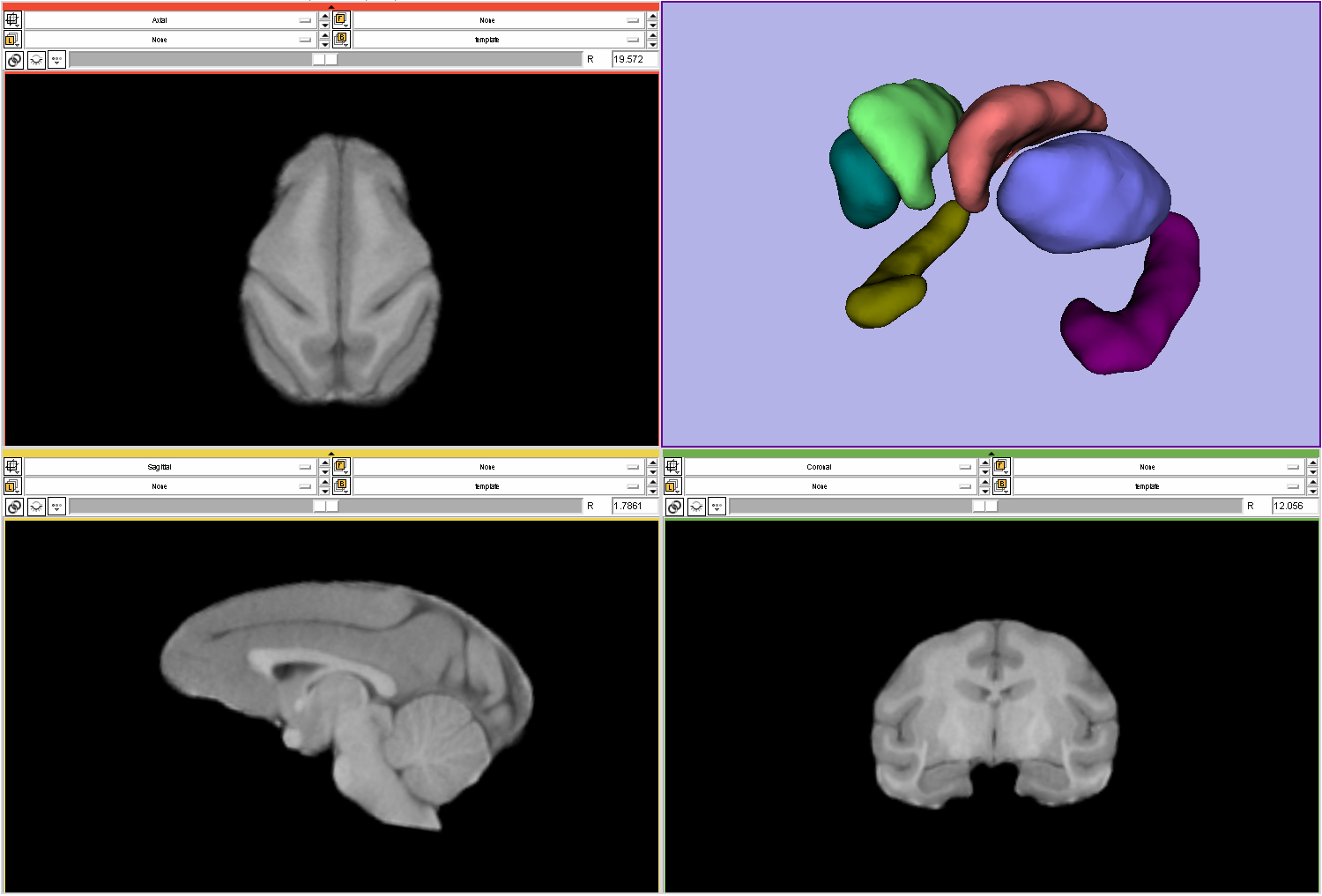Image resolution: width=1322 pixels, height=896 pixels.
Task: Click the link slices icon in Axial viewer
Action: [14, 60]
